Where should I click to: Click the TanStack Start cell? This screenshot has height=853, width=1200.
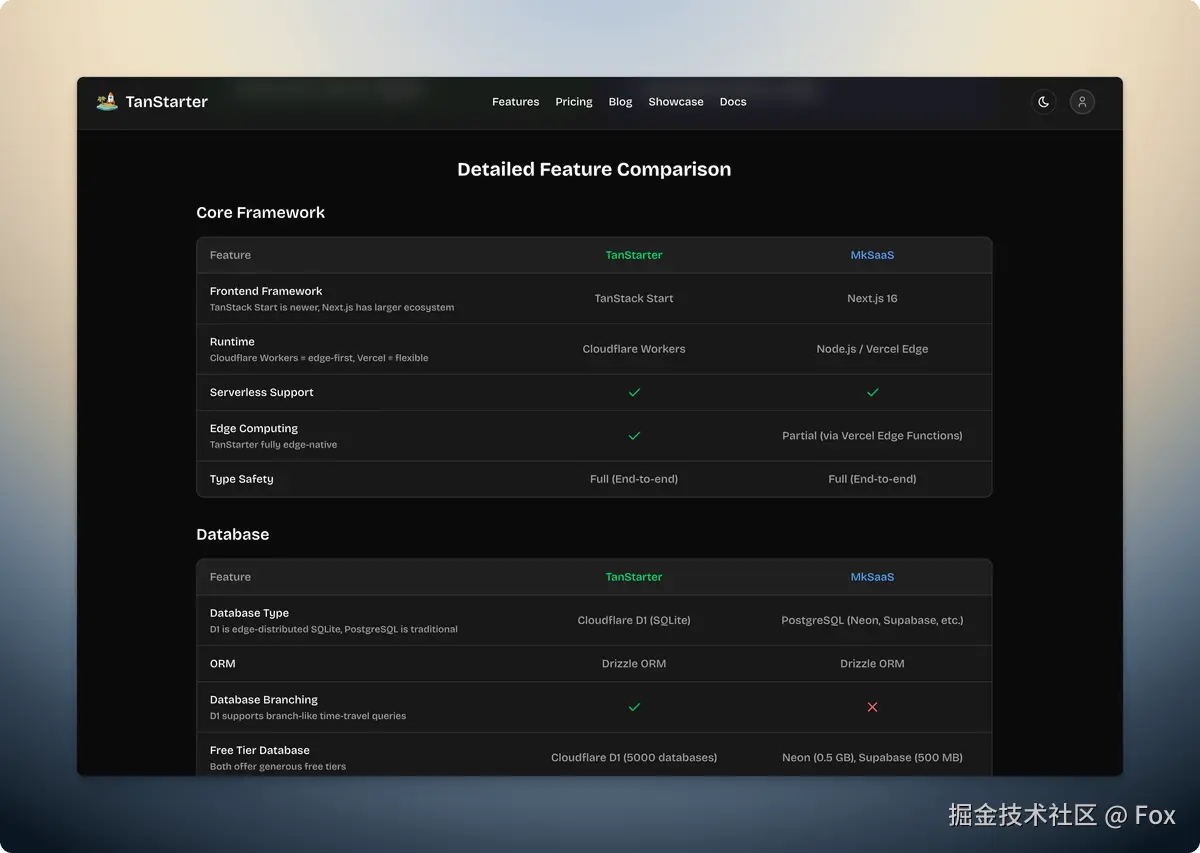pos(634,298)
